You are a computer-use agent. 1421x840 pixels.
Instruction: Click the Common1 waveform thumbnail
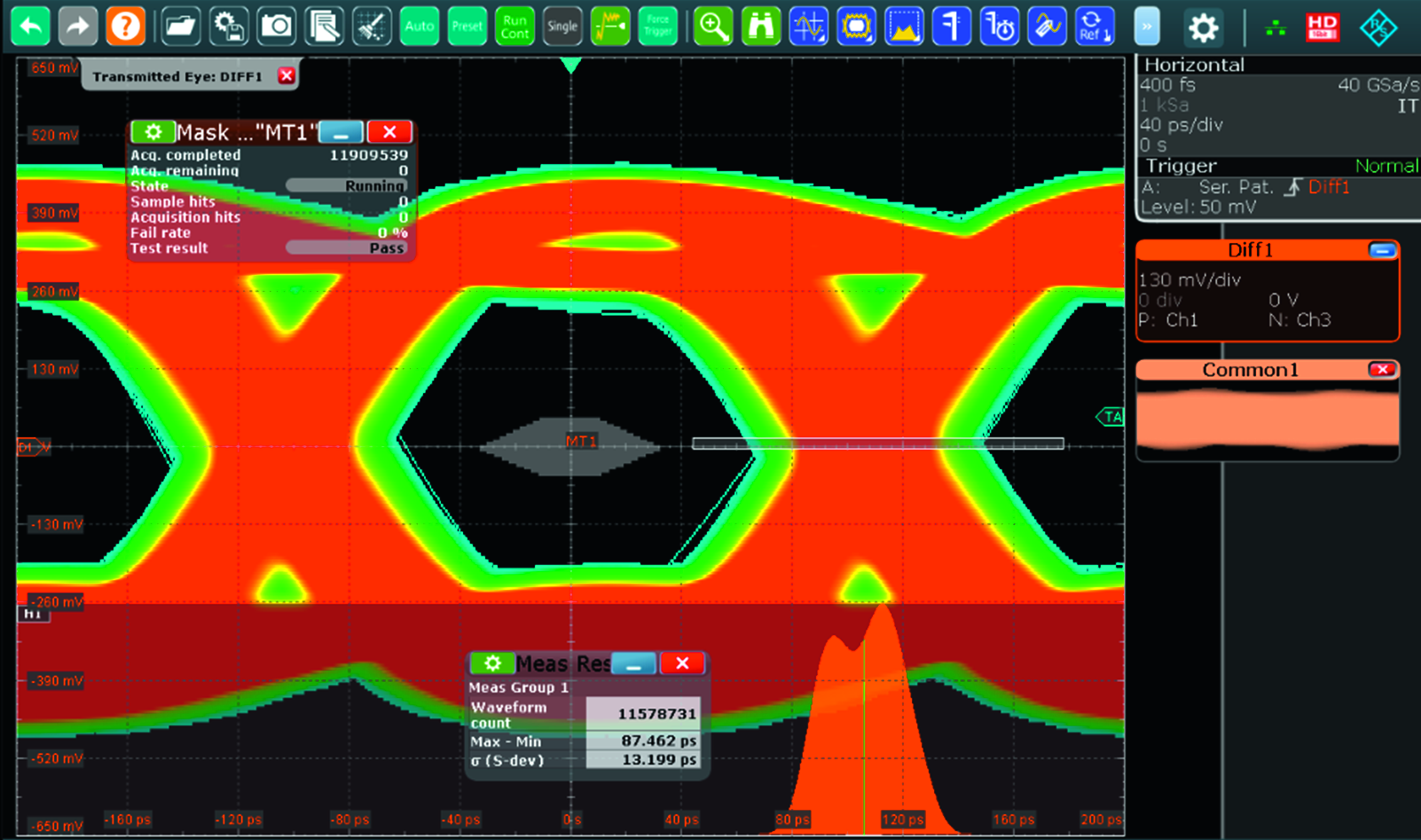click(1268, 420)
